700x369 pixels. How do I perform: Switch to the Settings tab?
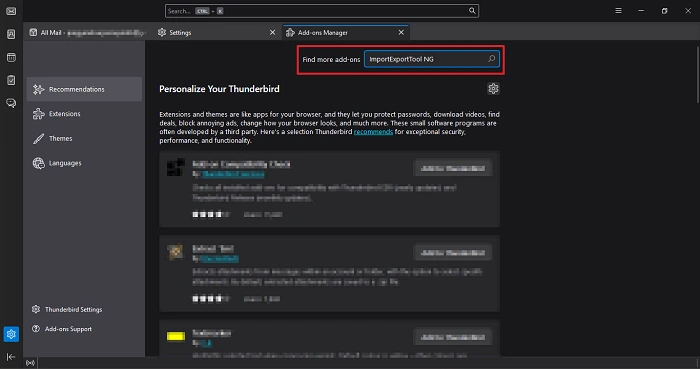(217, 33)
